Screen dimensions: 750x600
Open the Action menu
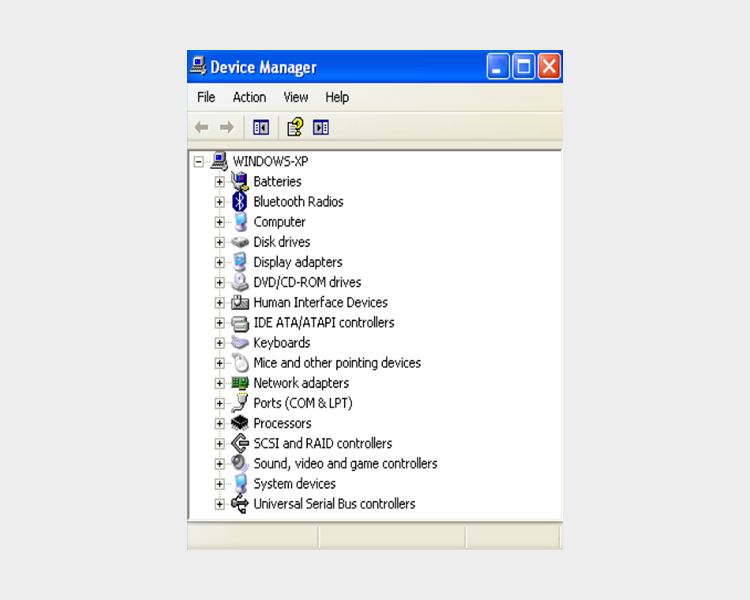[249, 97]
